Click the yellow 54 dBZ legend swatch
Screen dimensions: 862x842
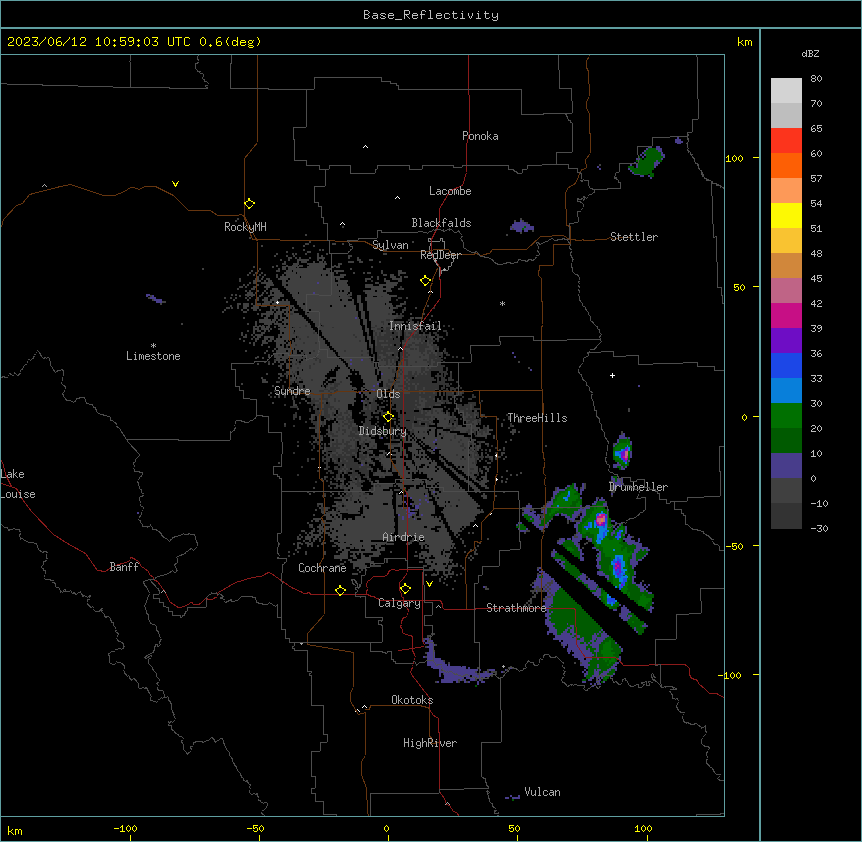tap(786, 215)
